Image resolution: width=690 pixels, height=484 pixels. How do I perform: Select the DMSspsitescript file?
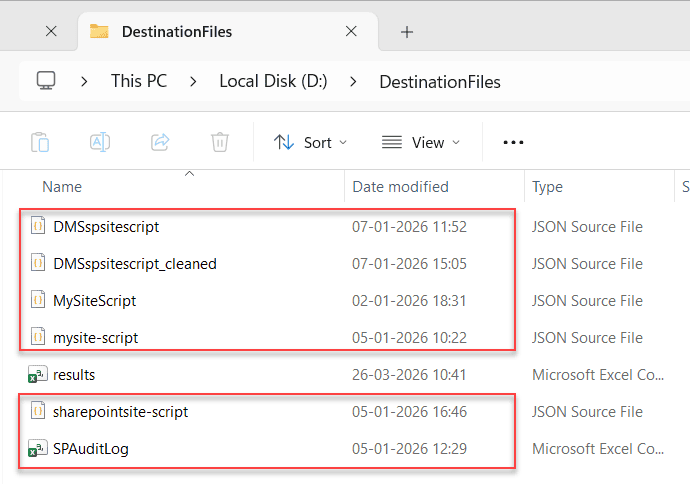click(106, 227)
